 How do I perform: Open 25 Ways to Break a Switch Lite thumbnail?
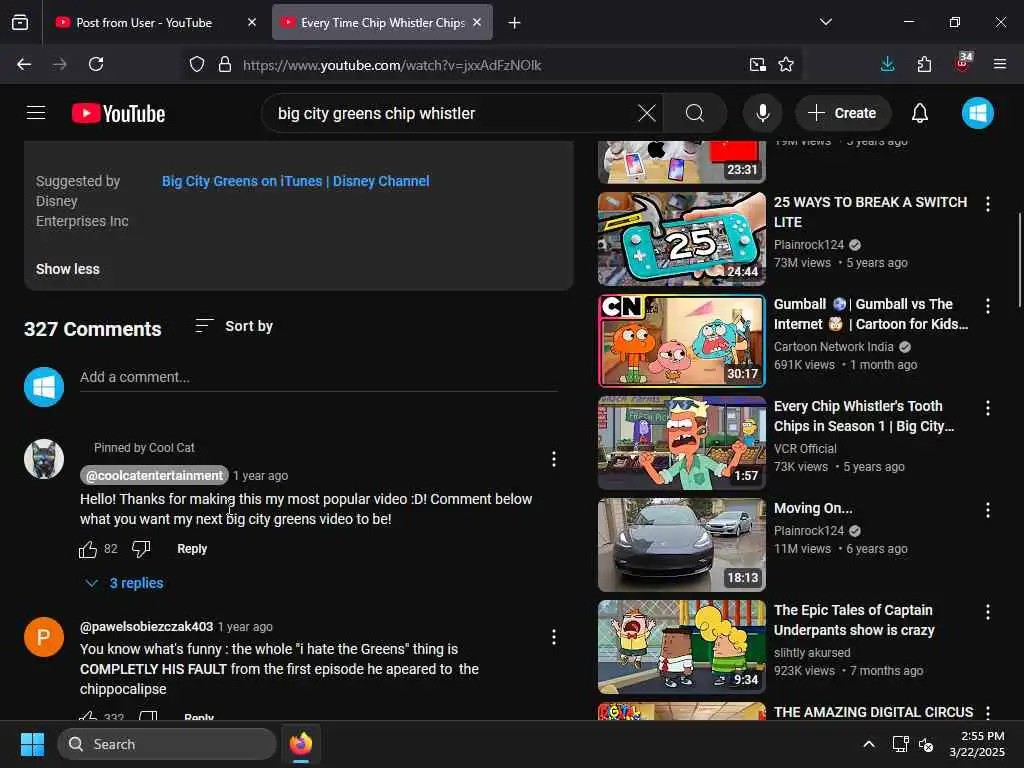pos(682,238)
